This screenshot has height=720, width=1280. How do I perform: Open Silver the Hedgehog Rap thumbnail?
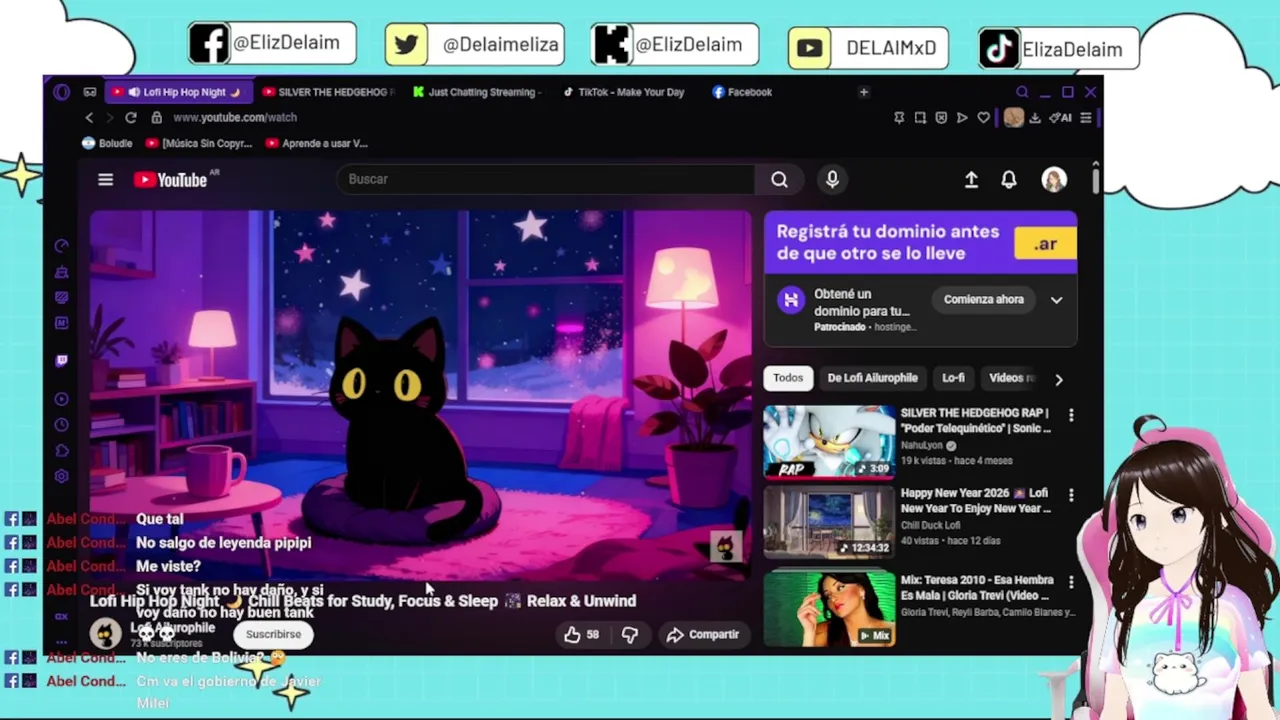pyautogui.click(x=829, y=441)
